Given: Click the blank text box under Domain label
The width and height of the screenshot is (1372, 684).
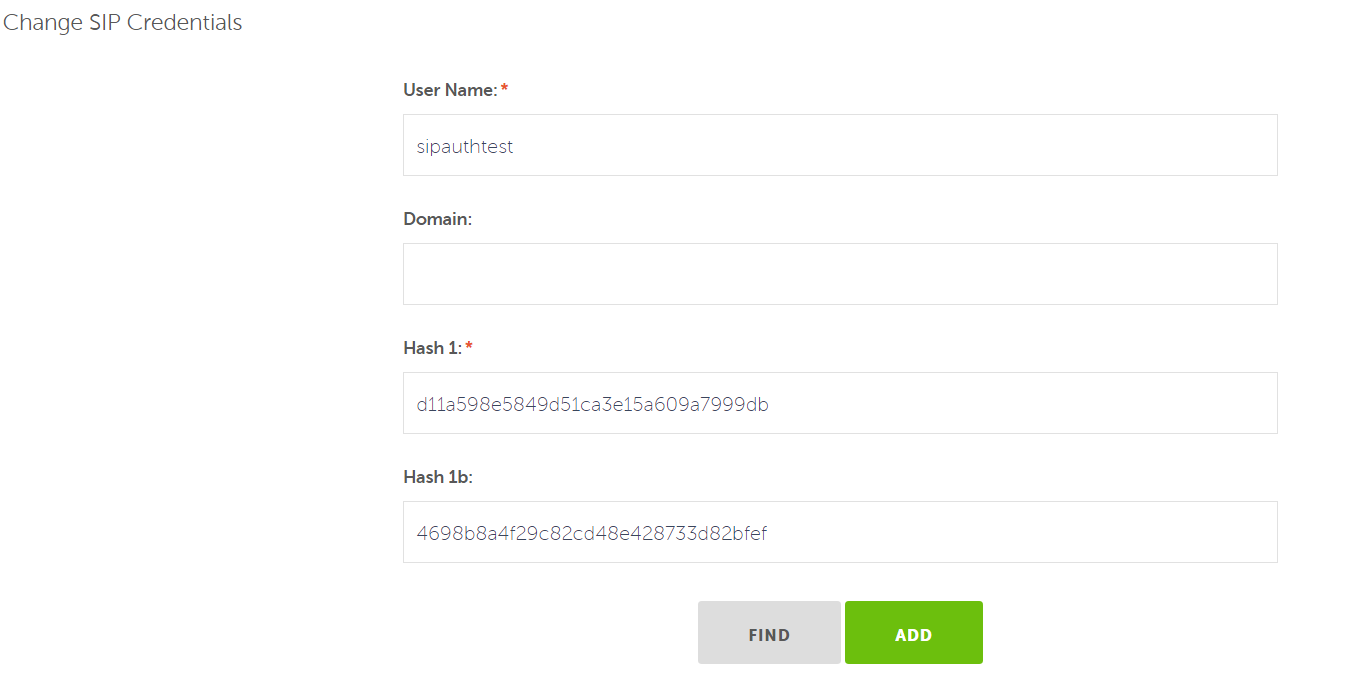Looking at the screenshot, I should pos(840,274).
